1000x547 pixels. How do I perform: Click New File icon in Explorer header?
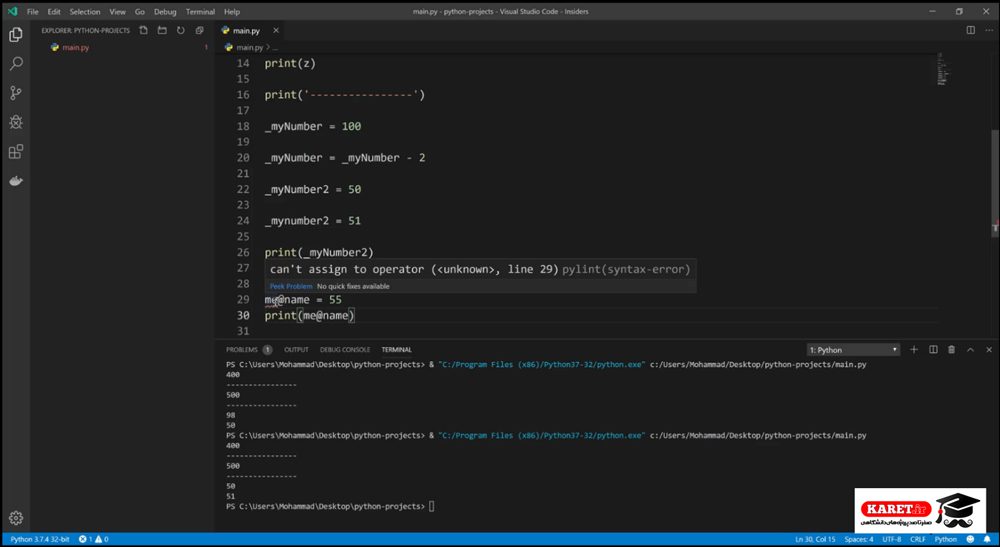pyautogui.click(x=143, y=31)
